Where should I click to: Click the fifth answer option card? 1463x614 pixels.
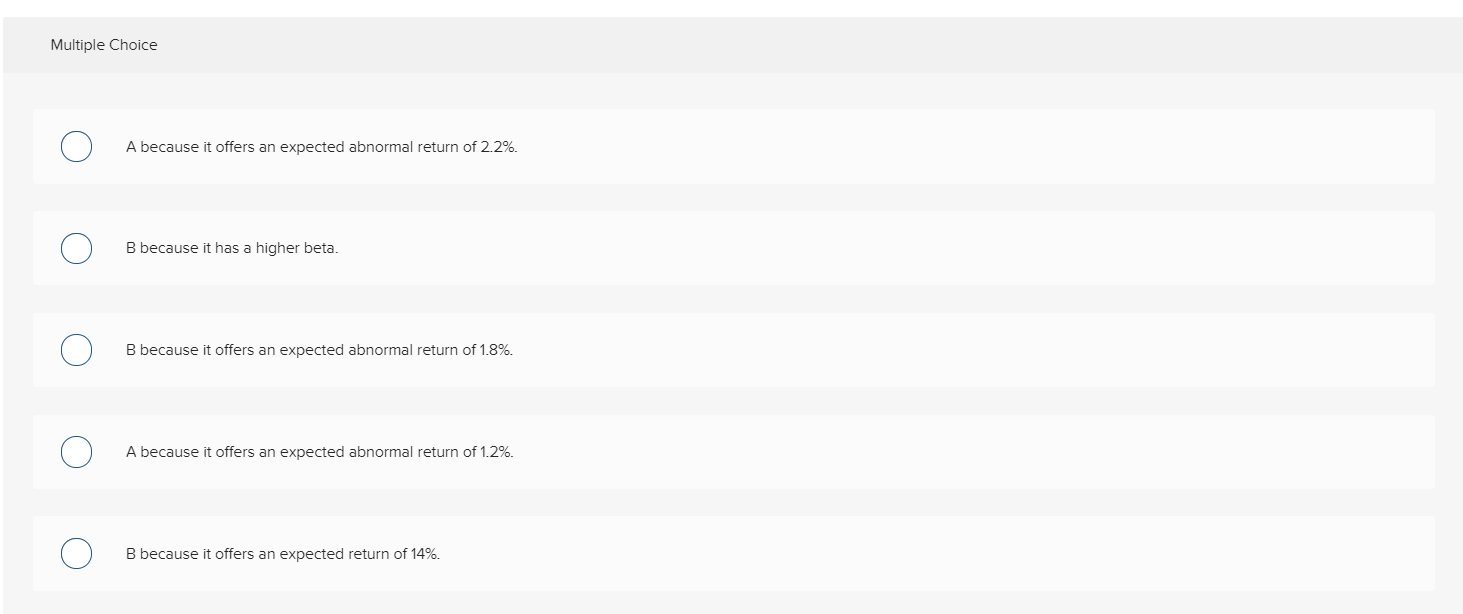click(x=731, y=554)
